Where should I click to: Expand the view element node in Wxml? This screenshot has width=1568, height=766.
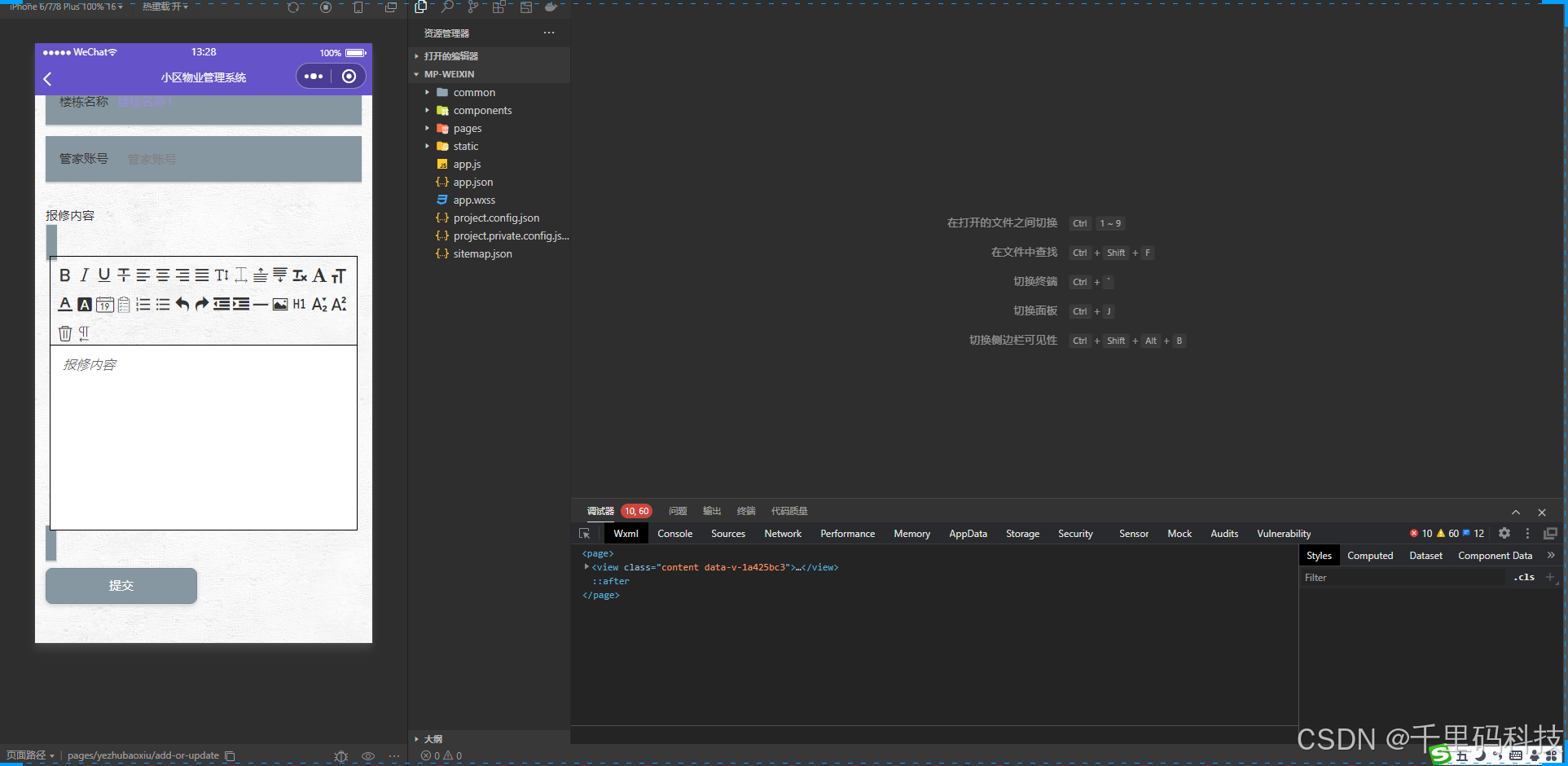coord(586,567)
